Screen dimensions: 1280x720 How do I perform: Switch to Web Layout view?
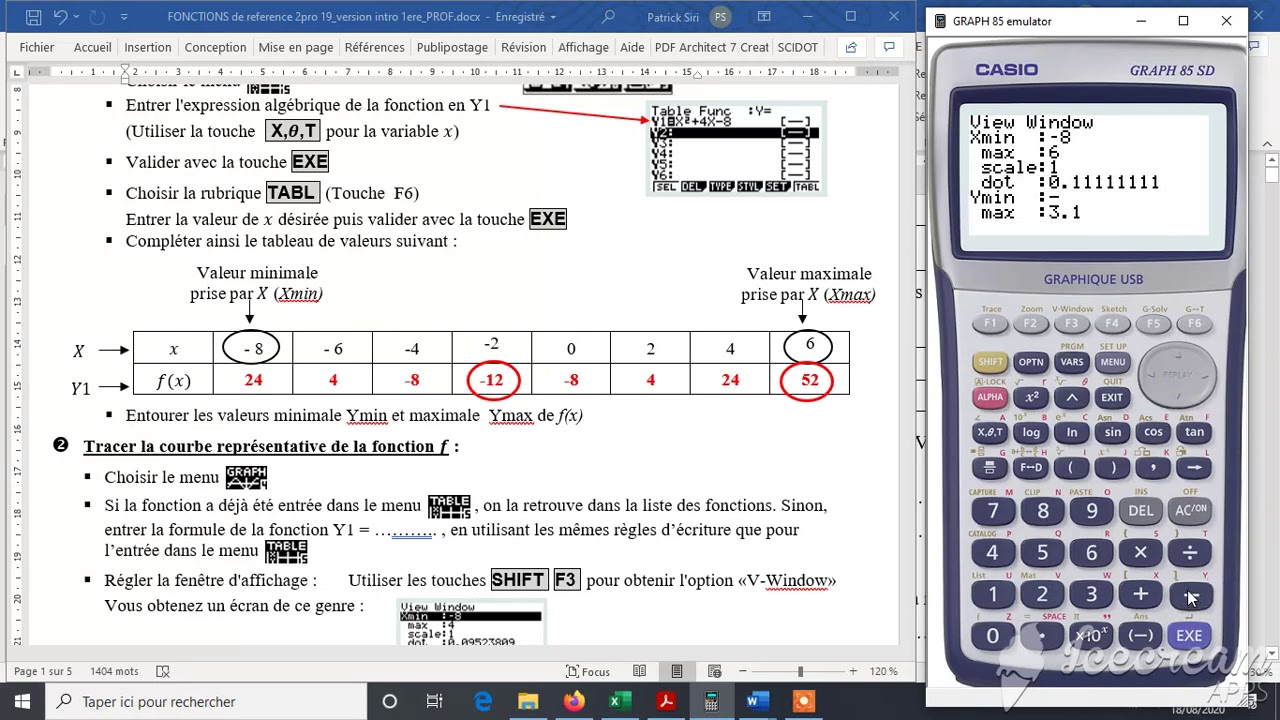coord(715,671)
